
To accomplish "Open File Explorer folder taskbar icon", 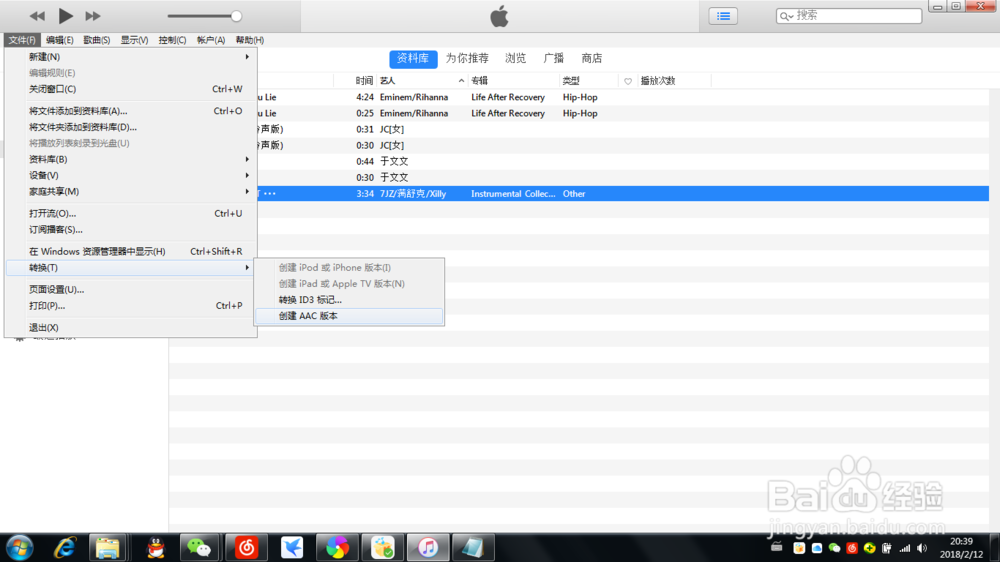I will pos(108,548).
